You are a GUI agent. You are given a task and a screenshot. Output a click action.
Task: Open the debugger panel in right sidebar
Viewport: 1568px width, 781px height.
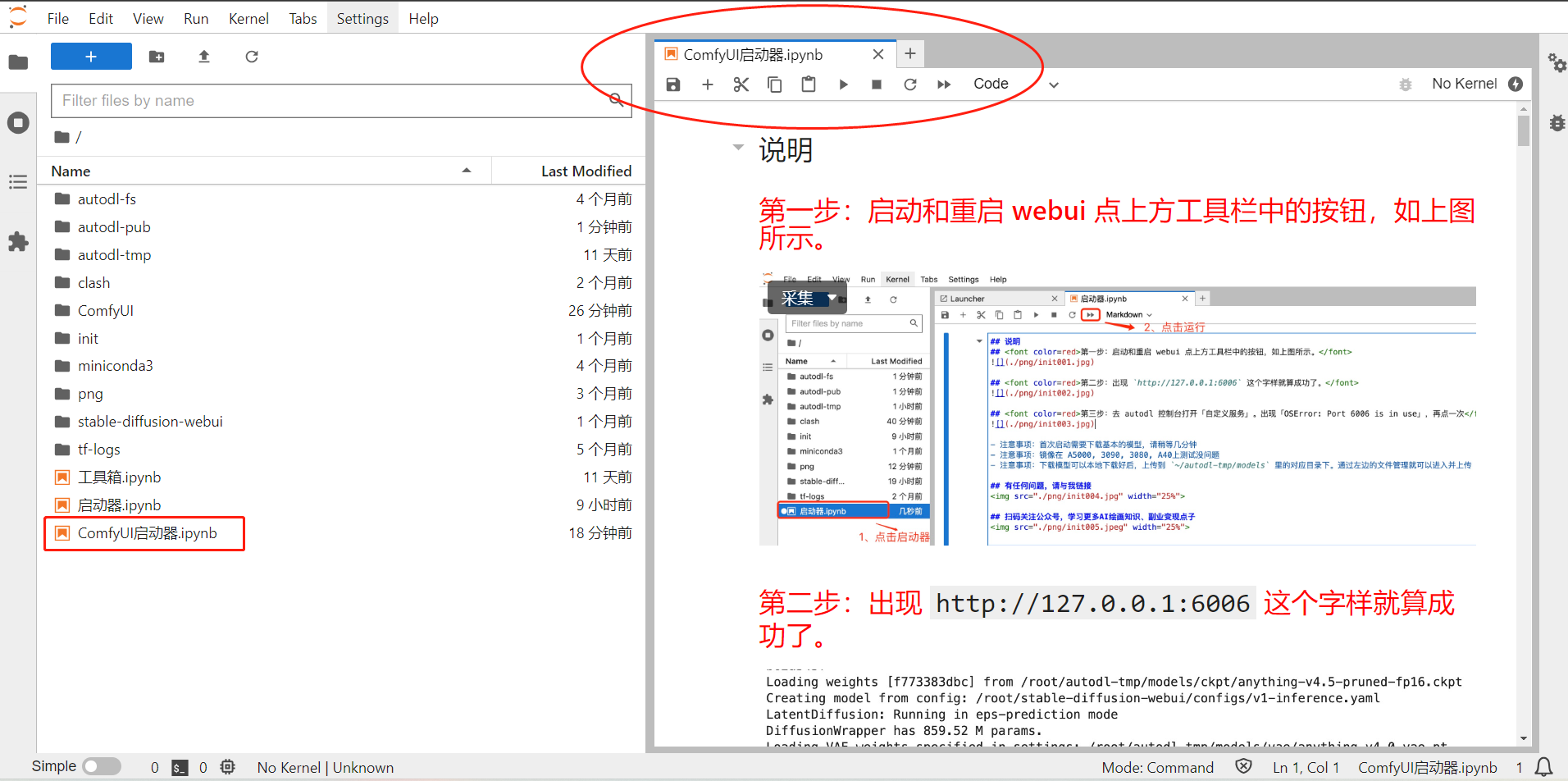coord(1557,123)
